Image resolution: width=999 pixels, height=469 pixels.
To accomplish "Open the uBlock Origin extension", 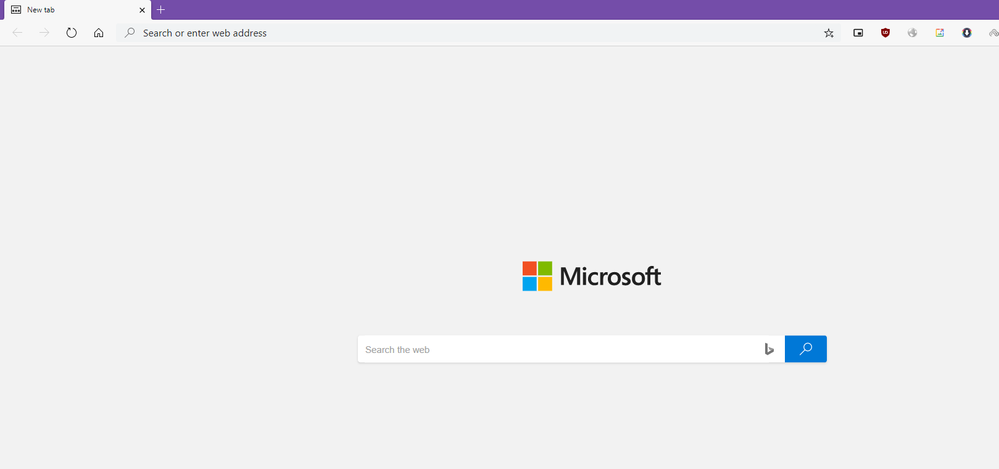I will 885,32.
